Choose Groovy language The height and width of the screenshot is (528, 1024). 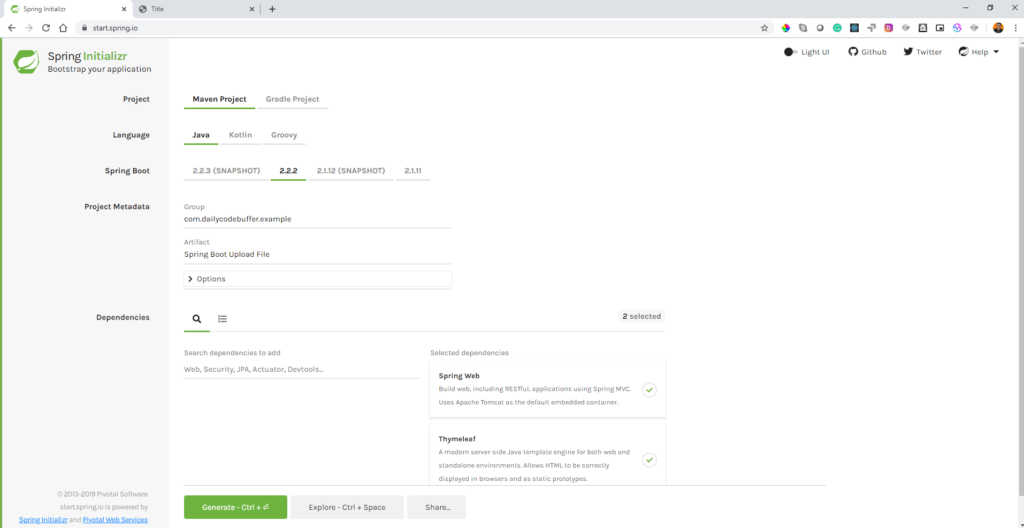point(284,135)
